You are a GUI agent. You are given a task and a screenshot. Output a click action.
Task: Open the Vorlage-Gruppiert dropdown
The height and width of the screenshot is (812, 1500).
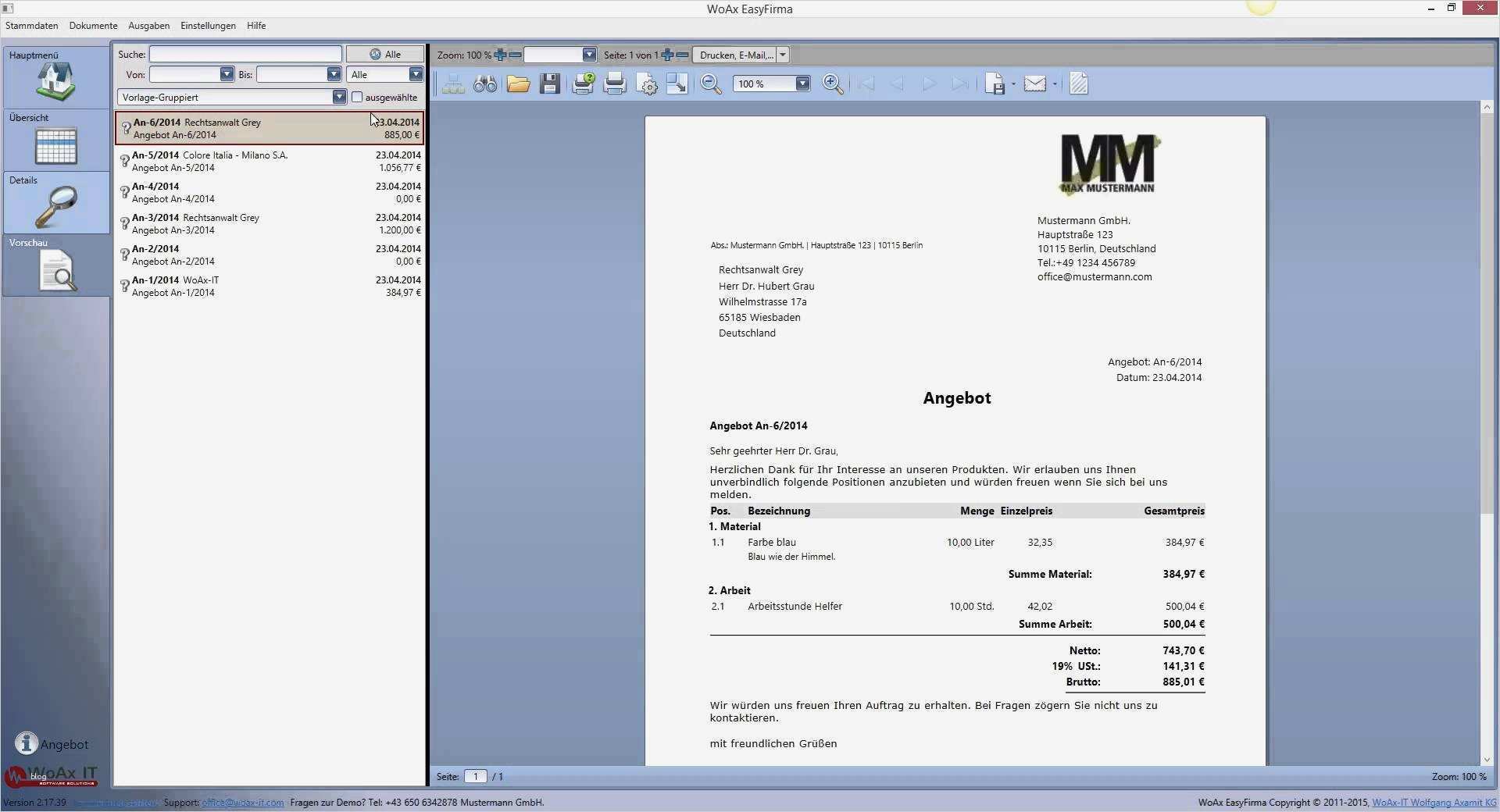339,97
